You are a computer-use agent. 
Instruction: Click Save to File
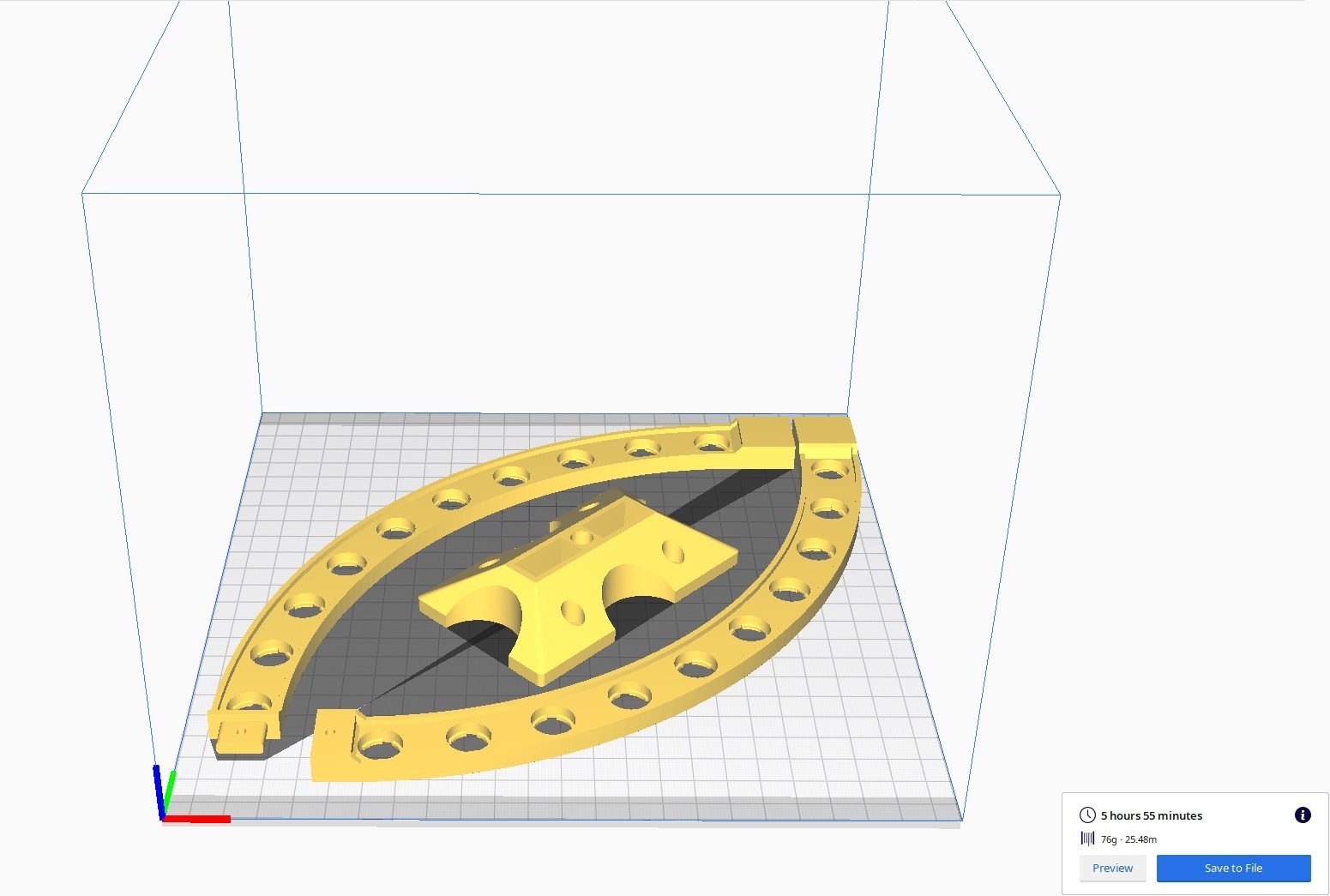[x=1233, y=868]
